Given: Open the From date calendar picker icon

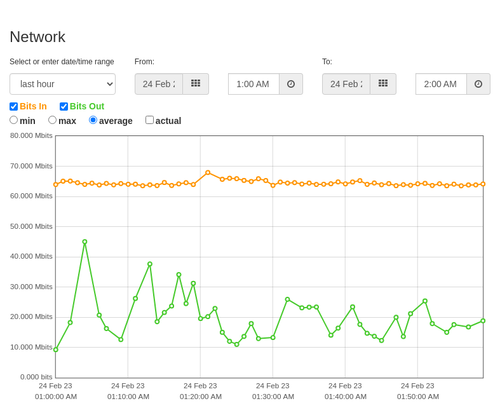Looking at the screenshot, I should [x=196, y=84].
